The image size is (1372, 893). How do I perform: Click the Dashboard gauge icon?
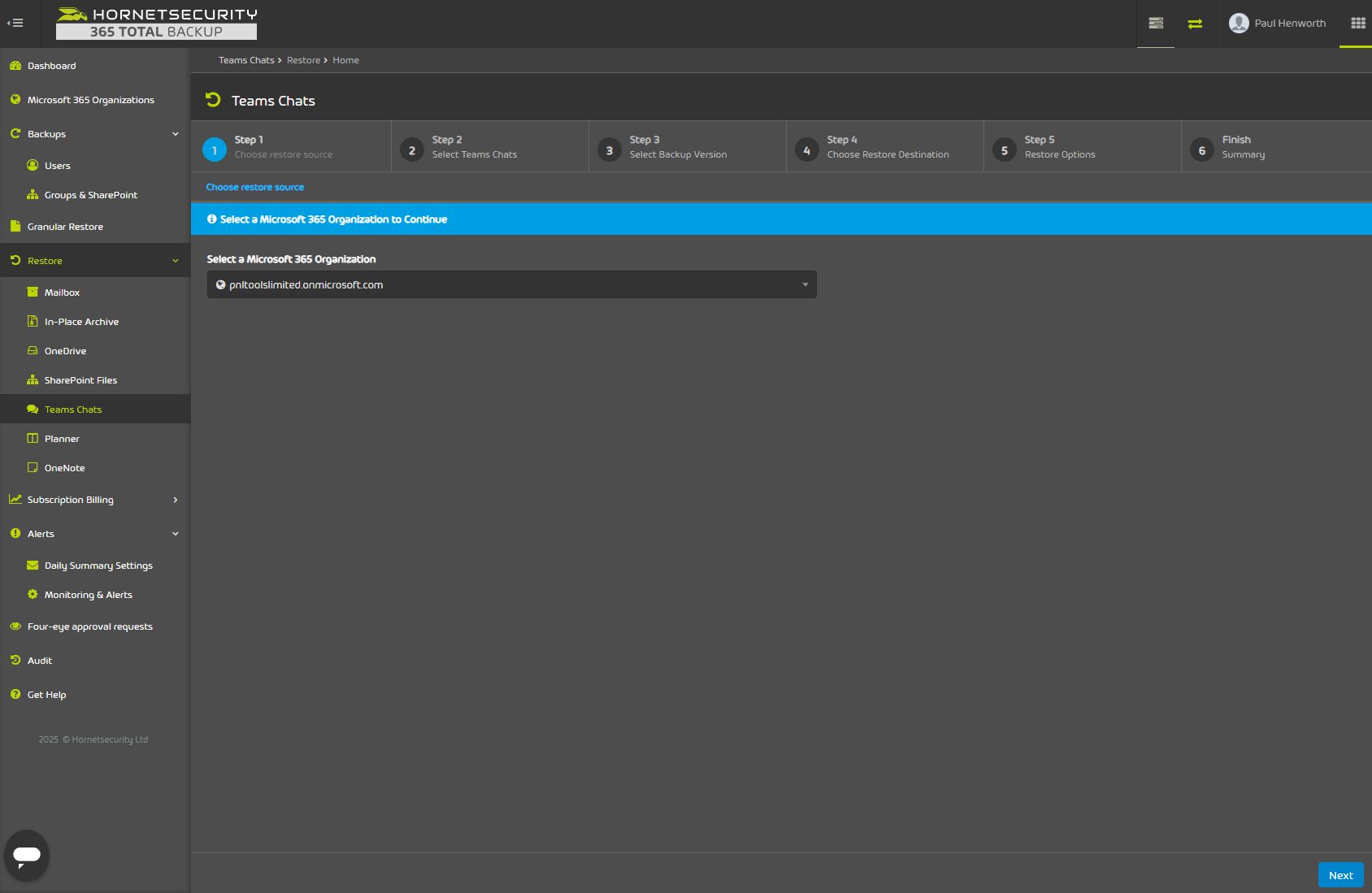pyautogui.click(x=15, y=65)
